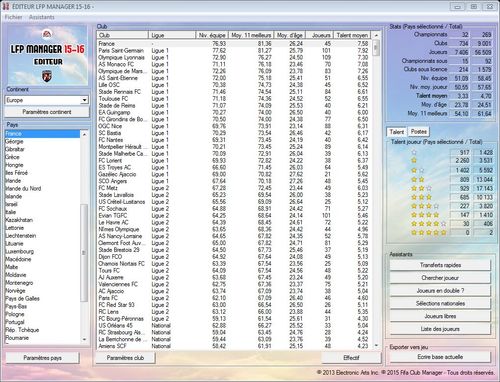This screenshot has width=500, height=382.
Task: Click the Liste des joueurs button
Action: [x=440, y=329]
